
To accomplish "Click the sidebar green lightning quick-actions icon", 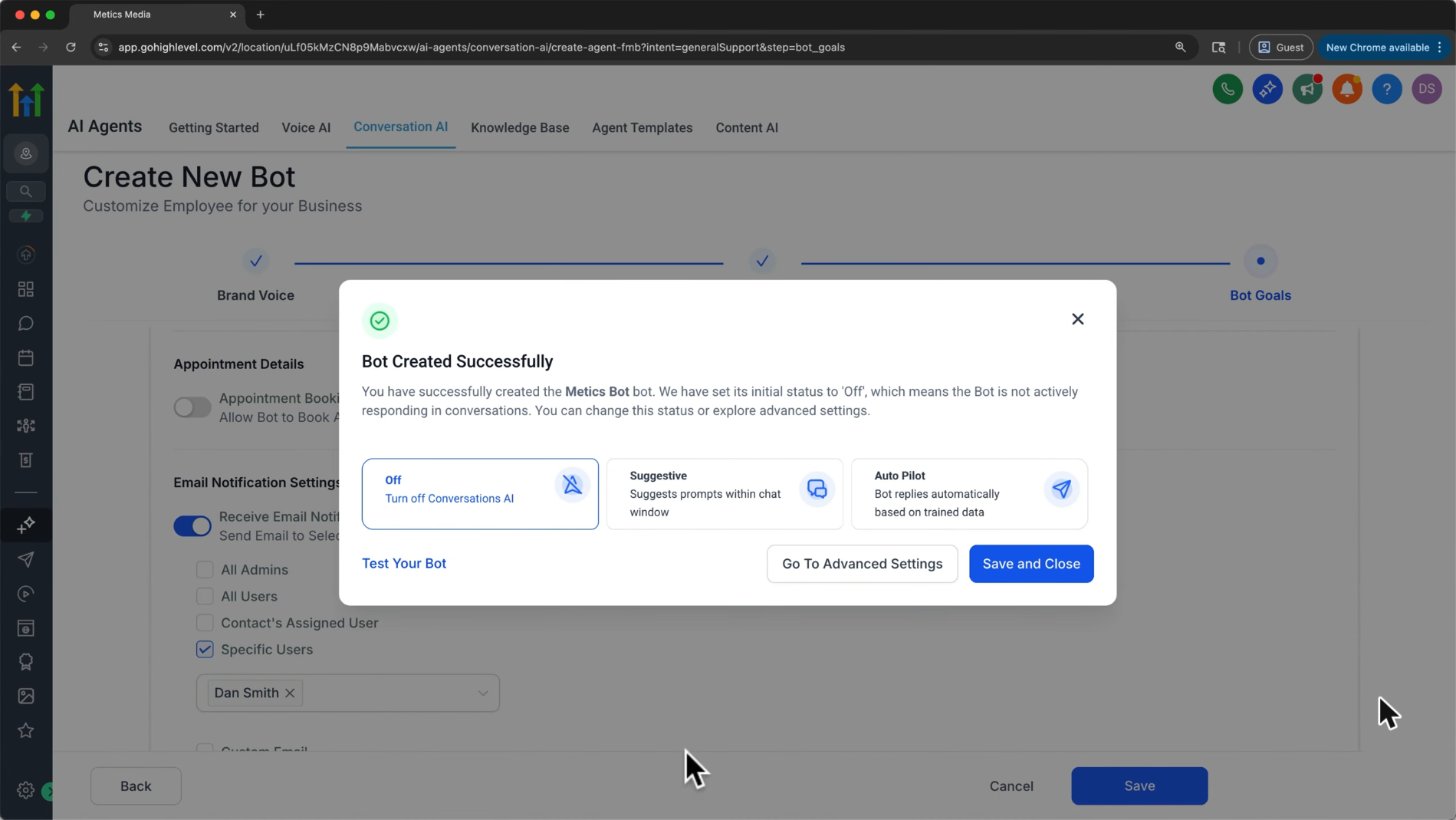I will (x=26, y=216).
